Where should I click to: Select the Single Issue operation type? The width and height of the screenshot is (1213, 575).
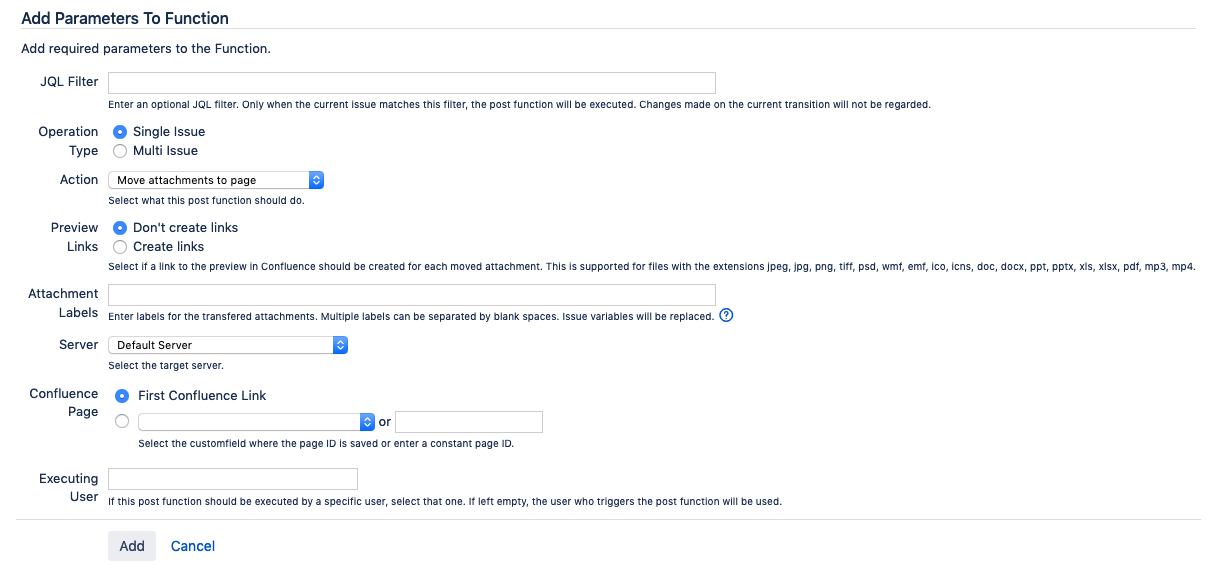[120, 132]
